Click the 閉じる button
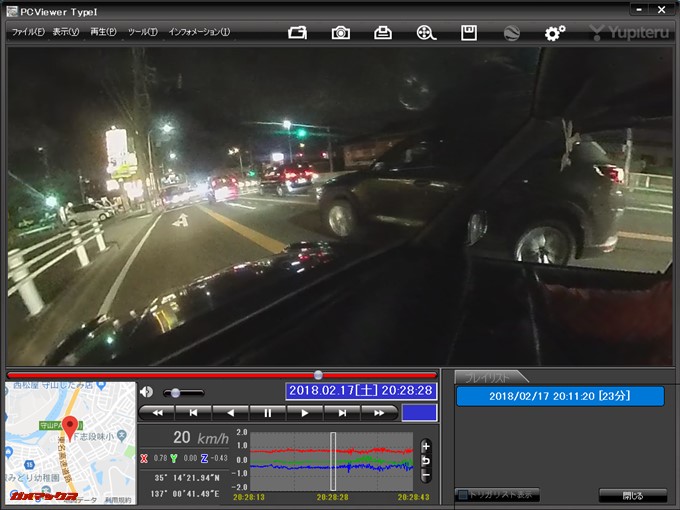This screenshot has height=510, width=680. [x=632, y=495]
